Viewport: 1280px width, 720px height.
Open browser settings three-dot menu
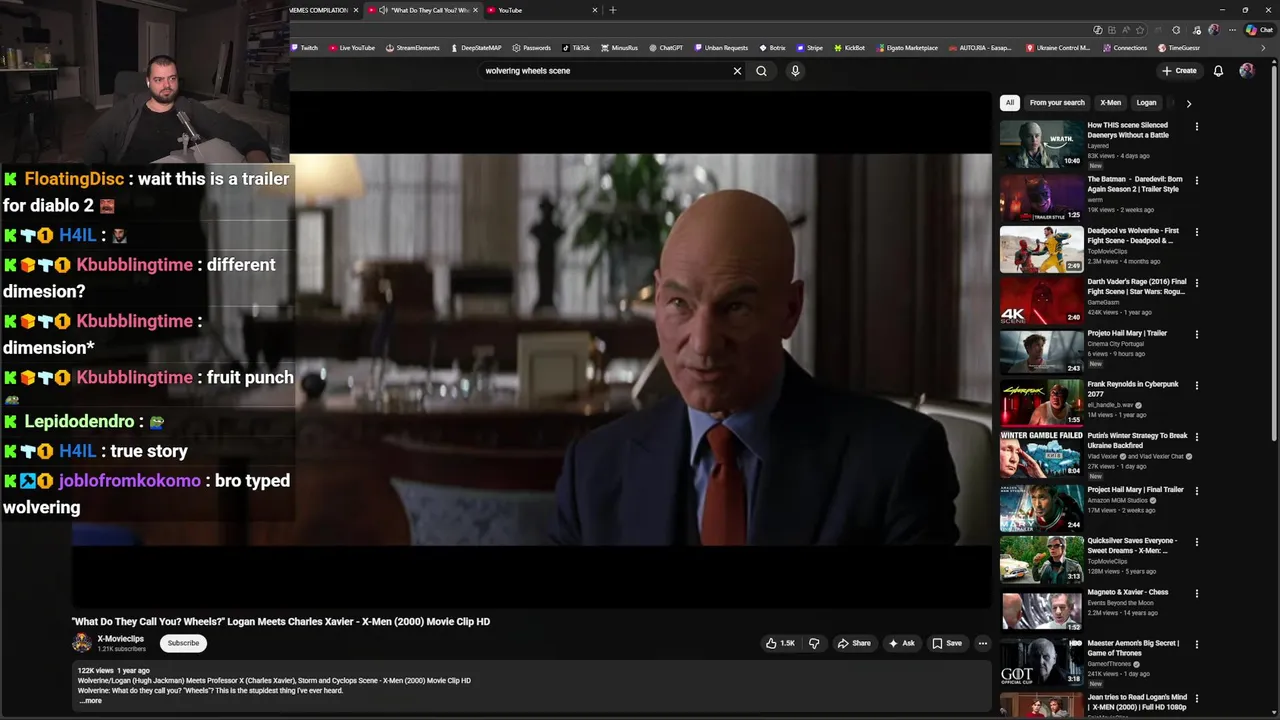tap(1233, 30)
